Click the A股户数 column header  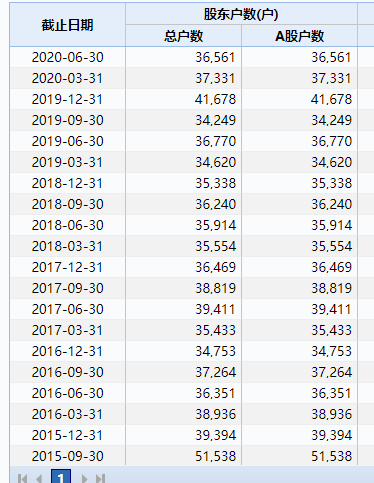(299, 36)
